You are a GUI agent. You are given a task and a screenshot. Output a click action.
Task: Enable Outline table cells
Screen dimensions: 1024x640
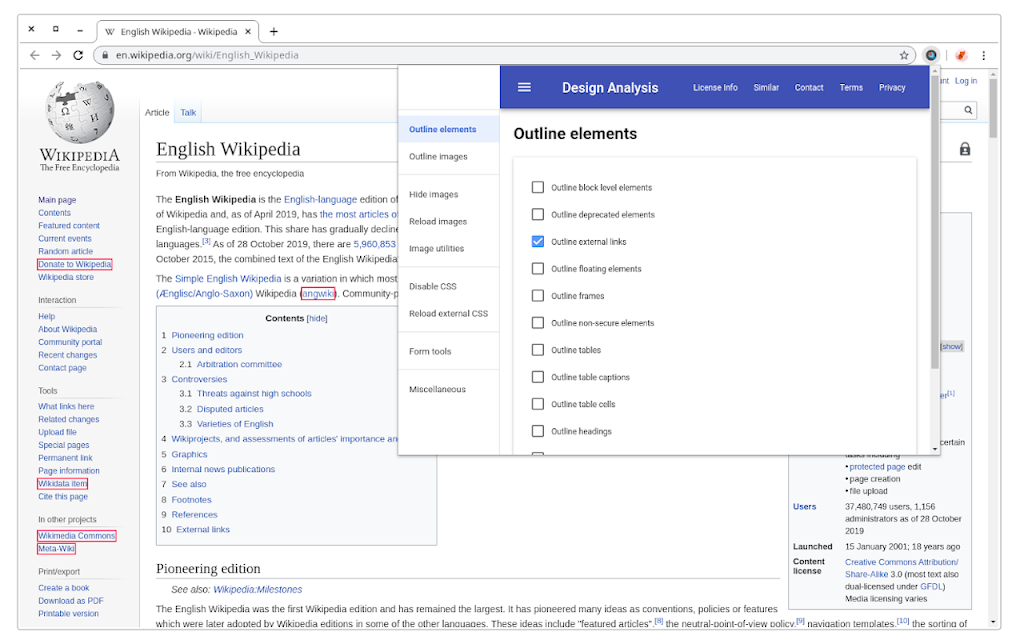point(537,404)
